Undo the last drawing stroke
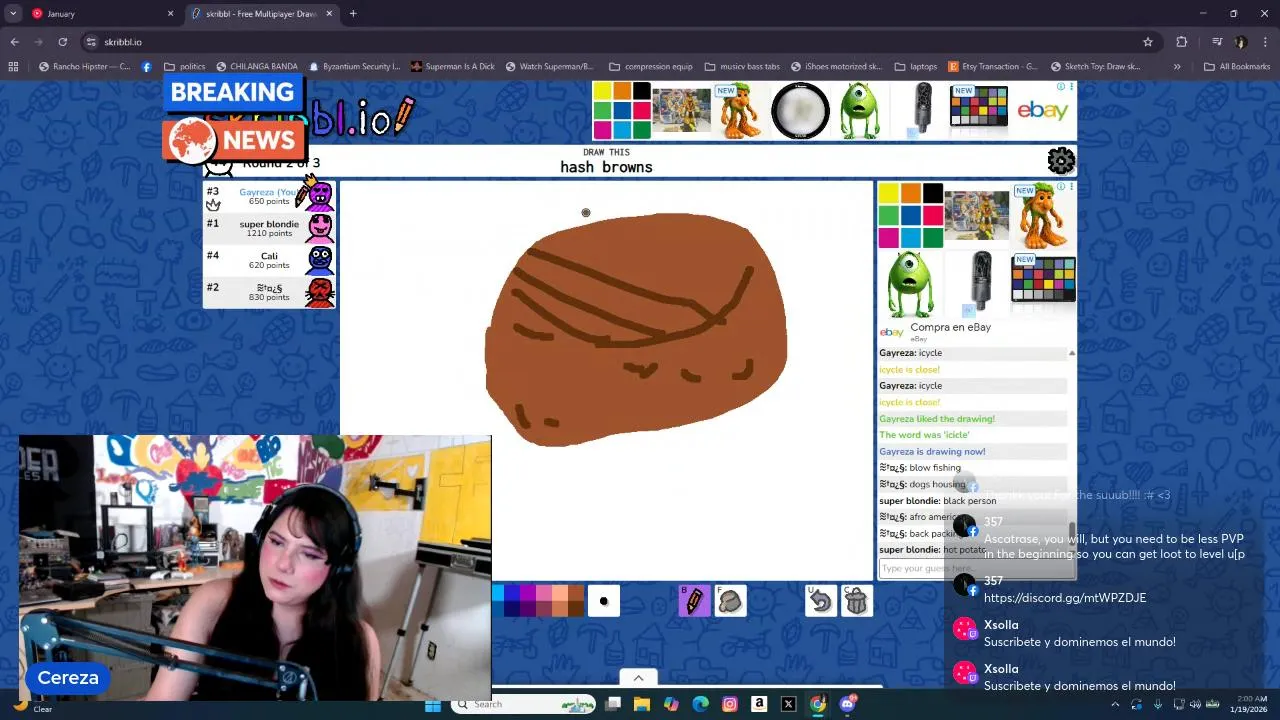Screen dimensions: 1280x720 [820, 600]
